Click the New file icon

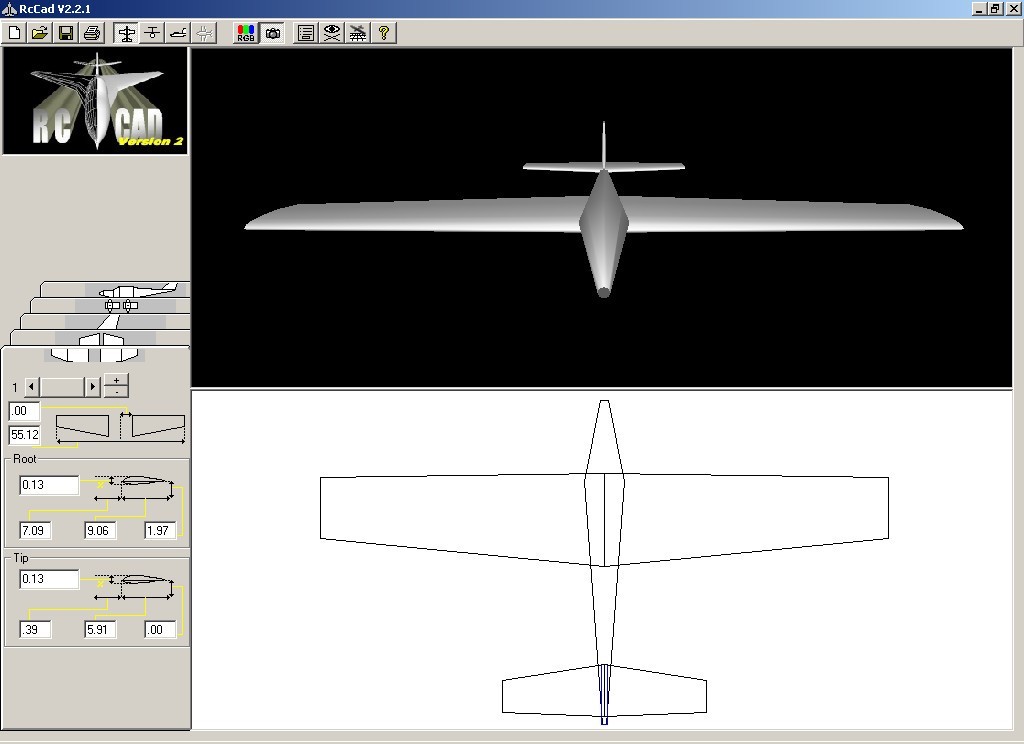point(15,32)
